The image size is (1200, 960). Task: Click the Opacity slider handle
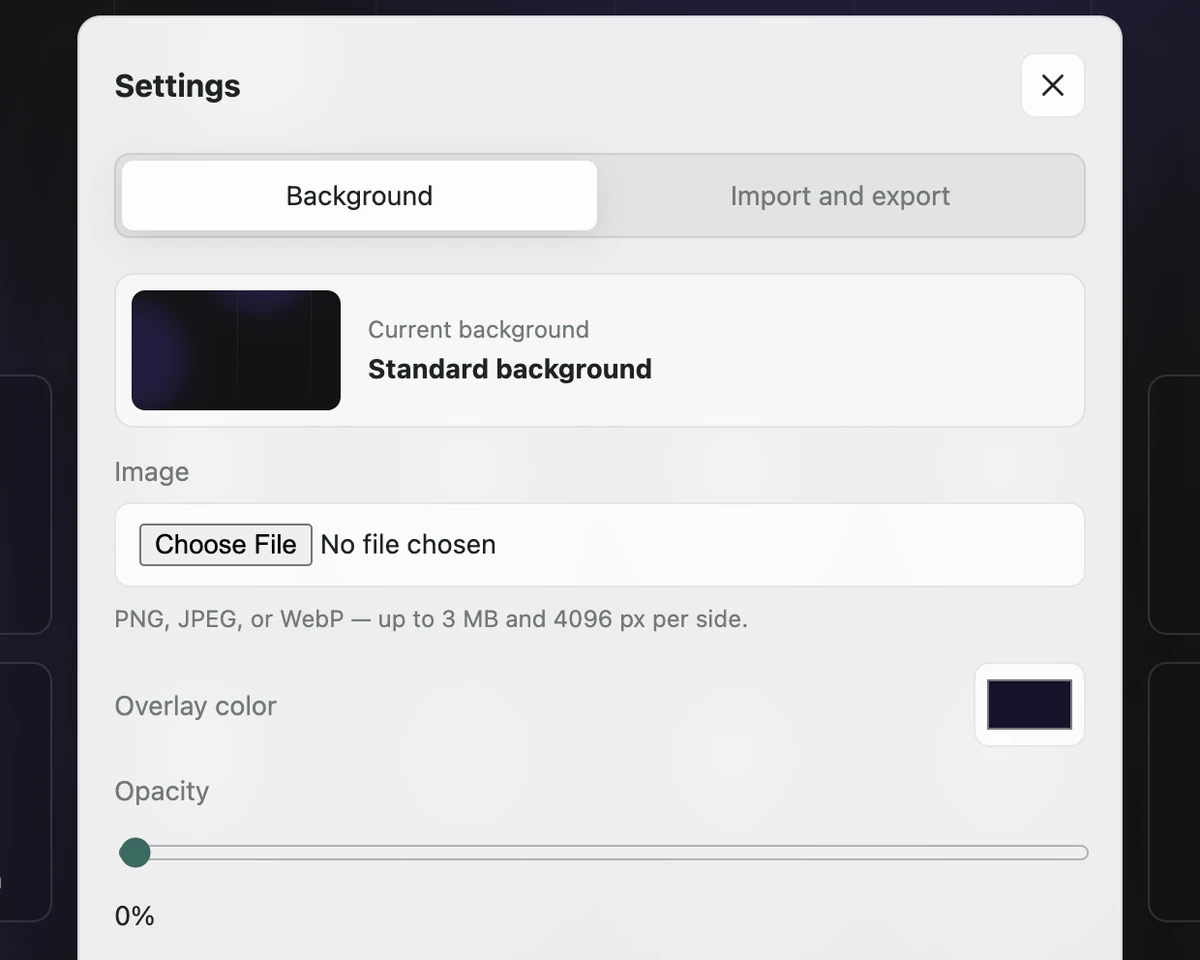tap(135, 853)
